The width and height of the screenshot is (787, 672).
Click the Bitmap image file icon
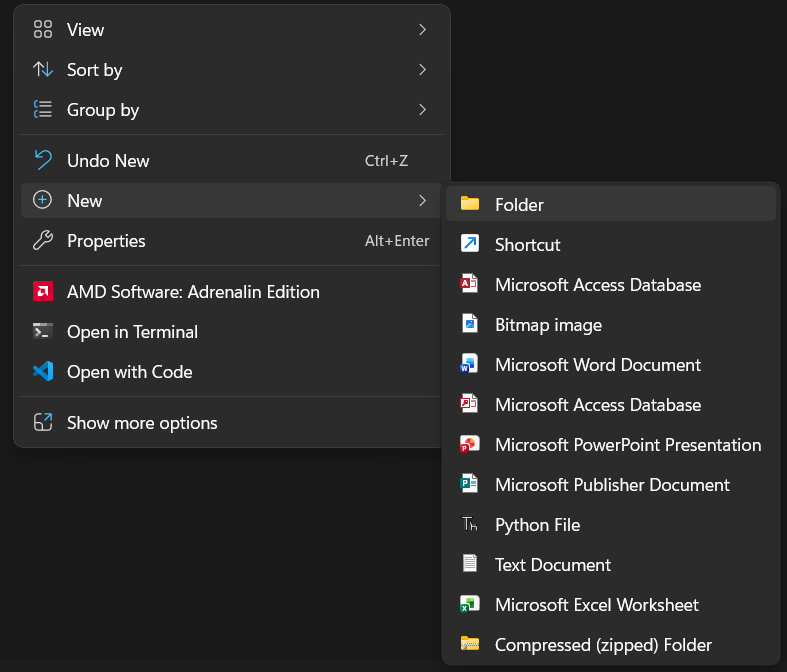pyautogui.click(x=470, y=324)
